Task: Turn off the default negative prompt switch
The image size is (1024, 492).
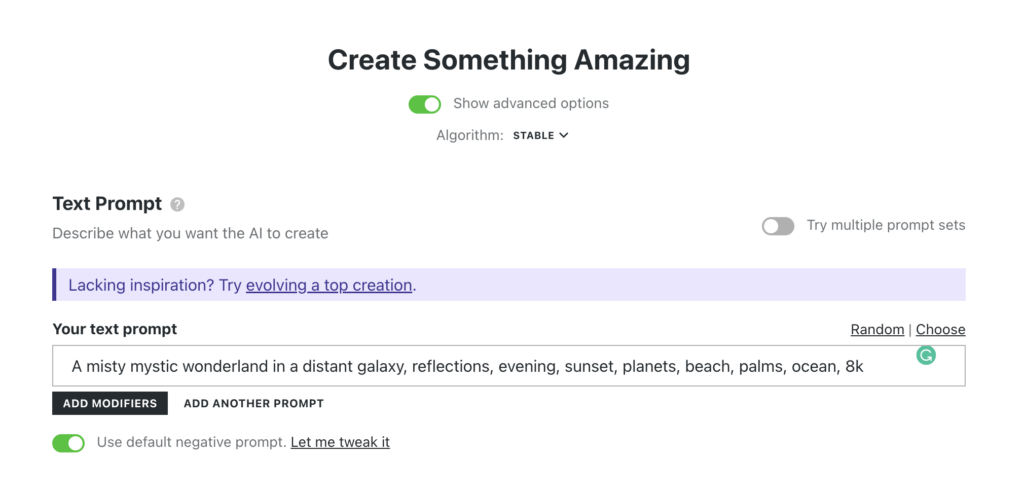Action: 69,443
